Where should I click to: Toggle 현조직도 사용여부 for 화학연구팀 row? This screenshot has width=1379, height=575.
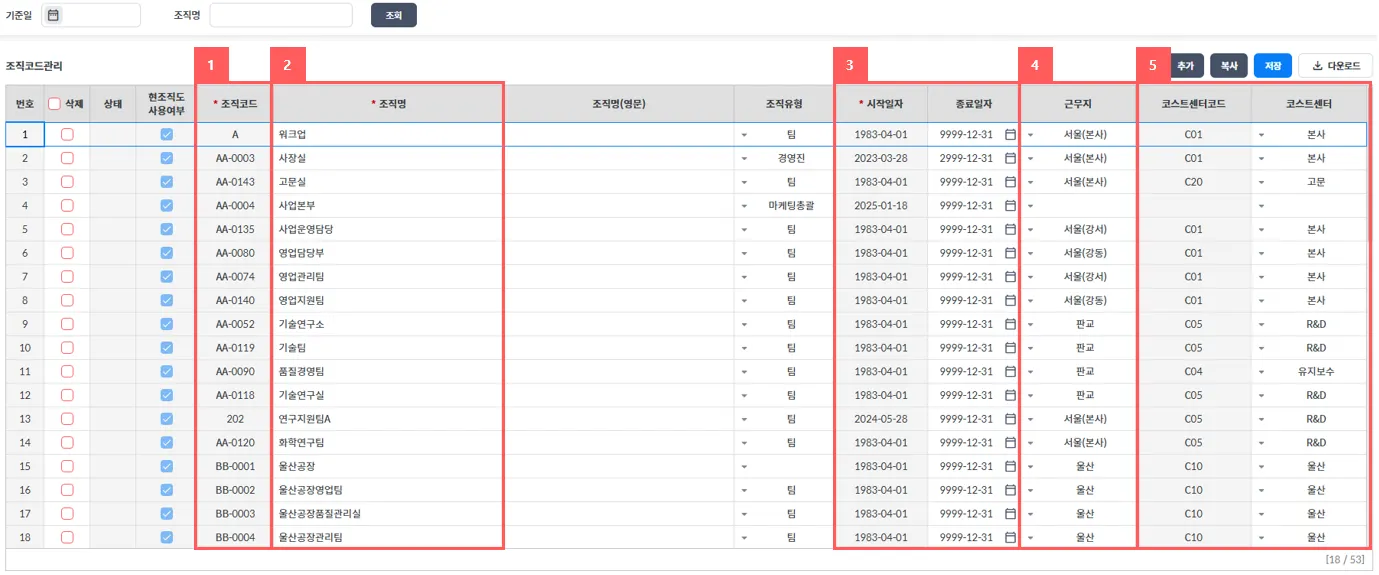pyautogui.click(x=167, y=442)
